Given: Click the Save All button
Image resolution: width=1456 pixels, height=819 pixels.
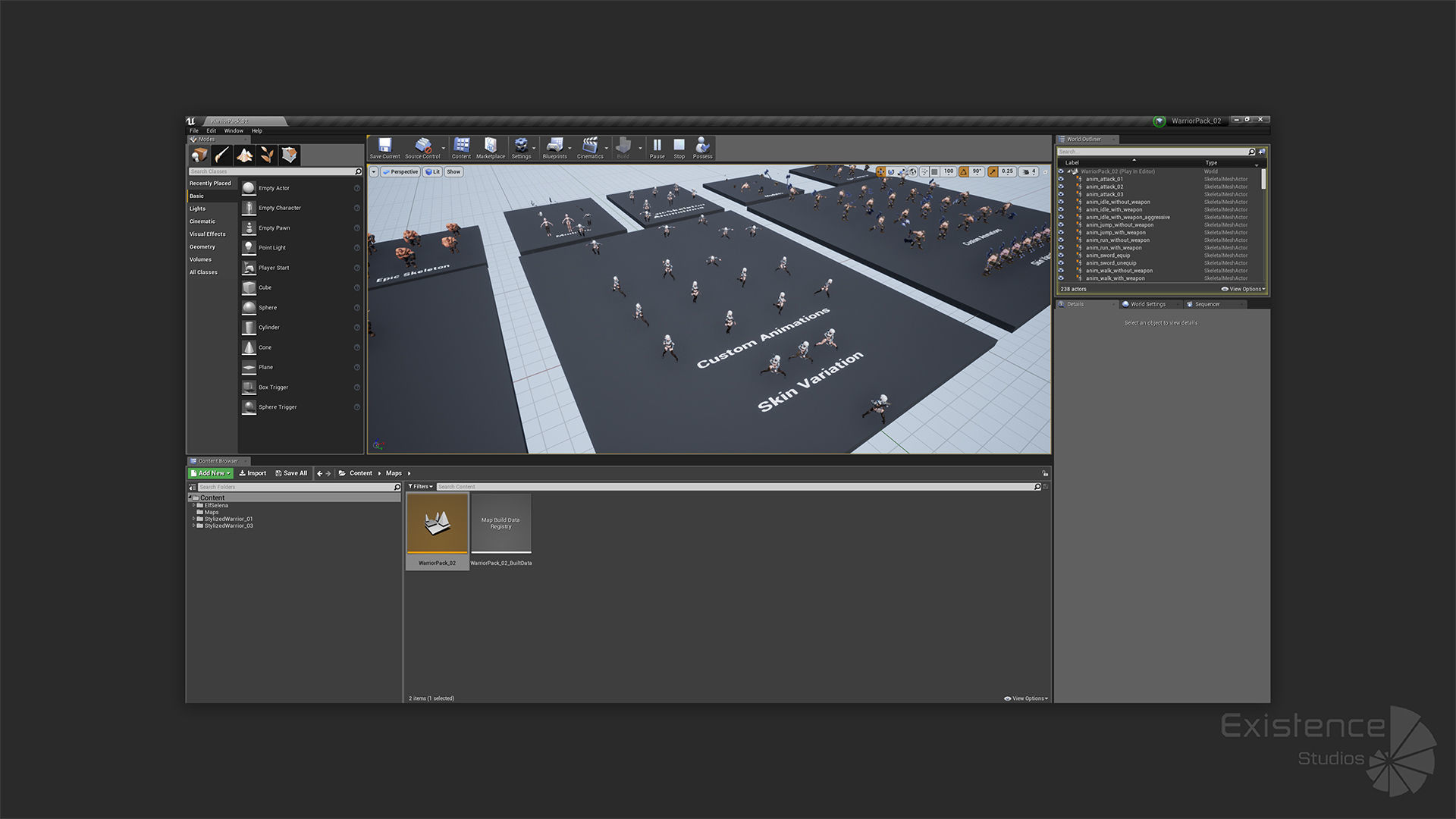Looking at the screenshot, I should pos(291,473).
